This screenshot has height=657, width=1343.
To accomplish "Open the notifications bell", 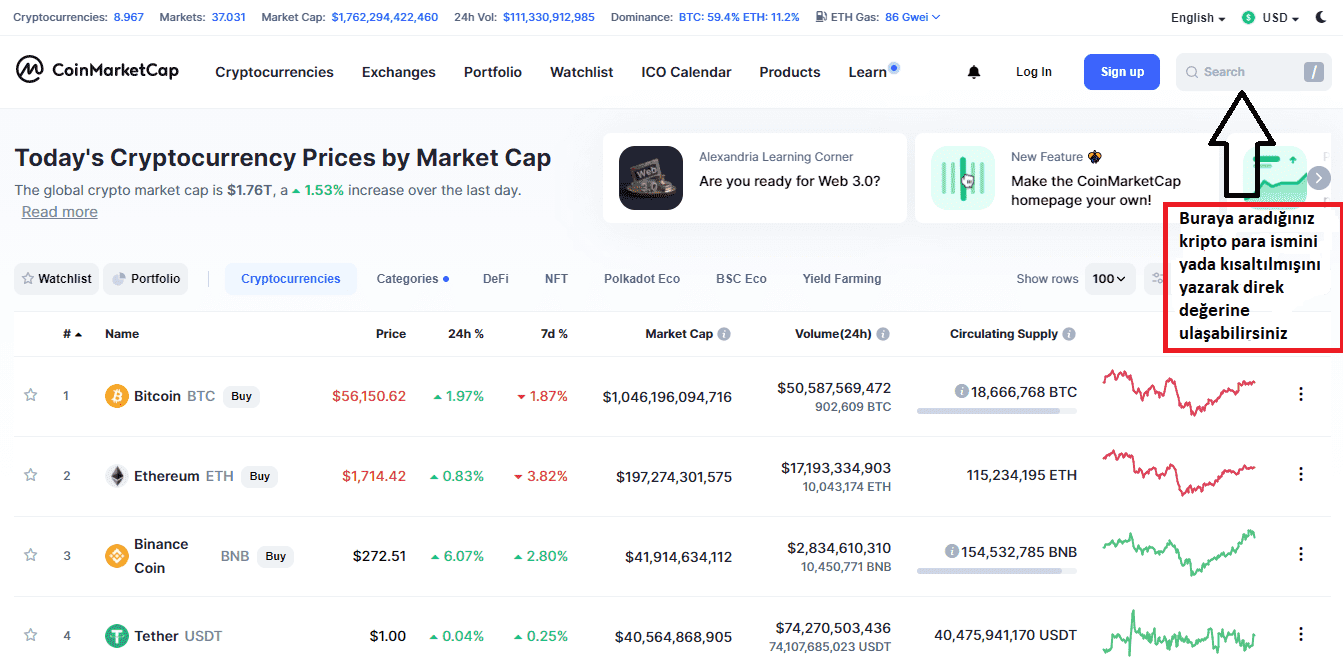I will [x=974, y=72].
